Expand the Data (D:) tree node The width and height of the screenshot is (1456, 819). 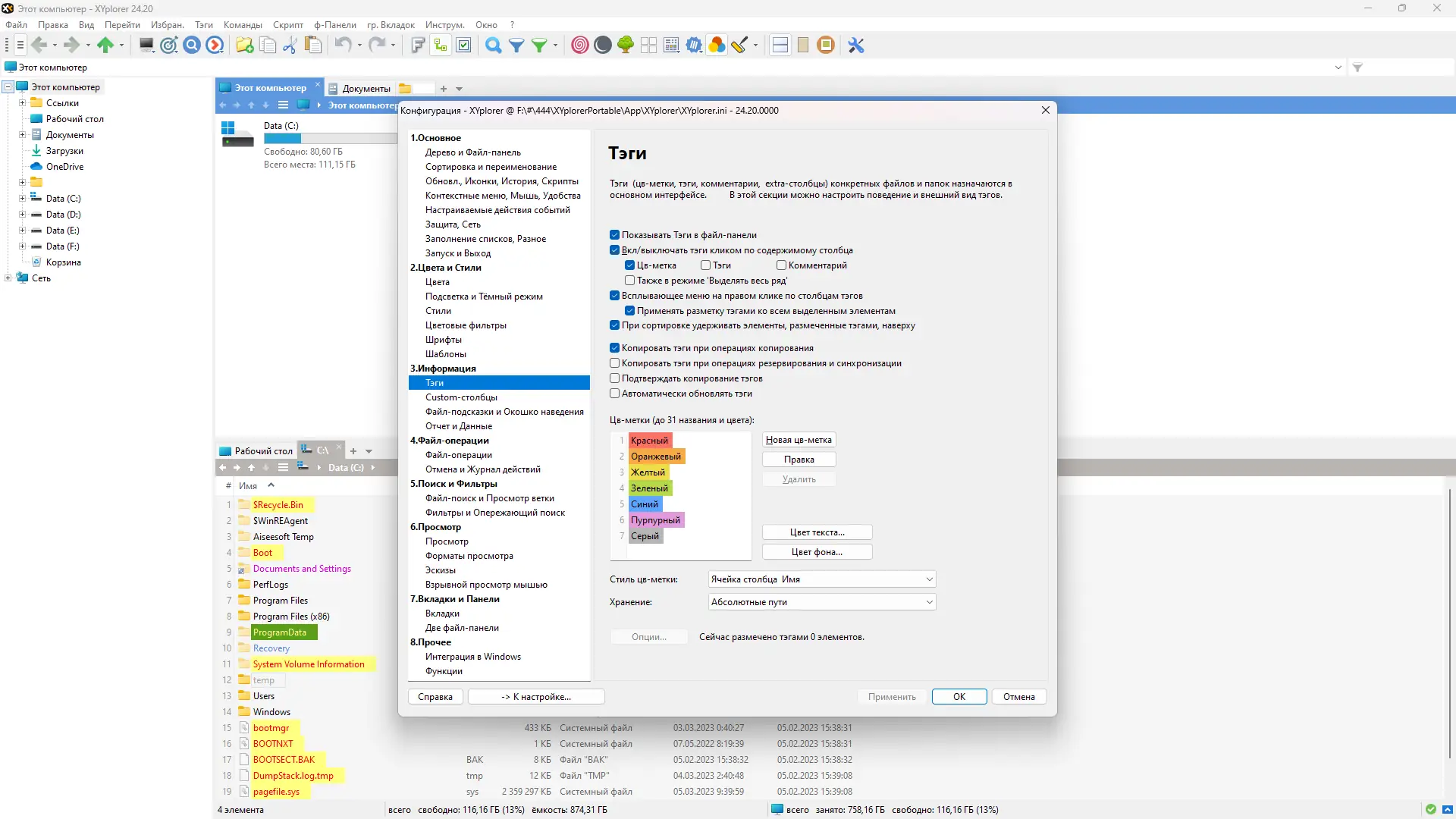tap(22, 215)
